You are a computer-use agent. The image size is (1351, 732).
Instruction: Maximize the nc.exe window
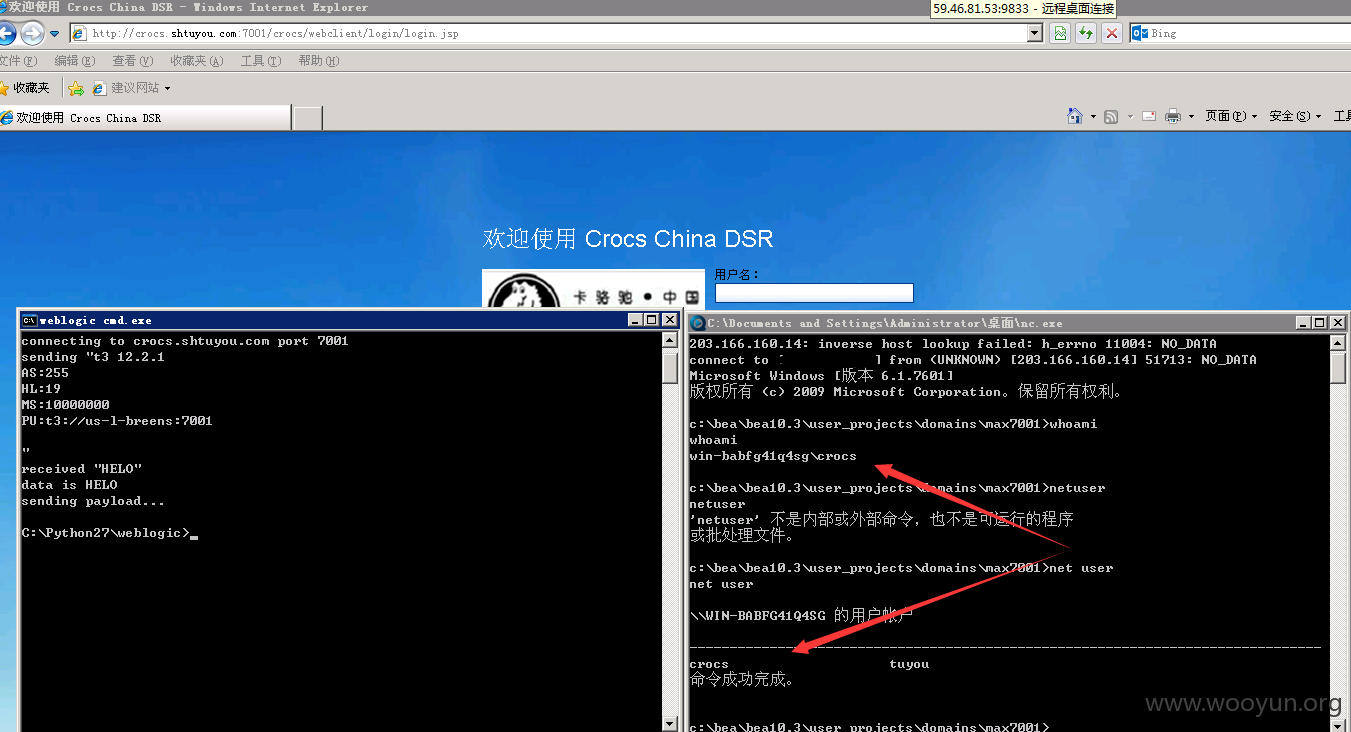pyautogui.click(x=1319, y=323)
